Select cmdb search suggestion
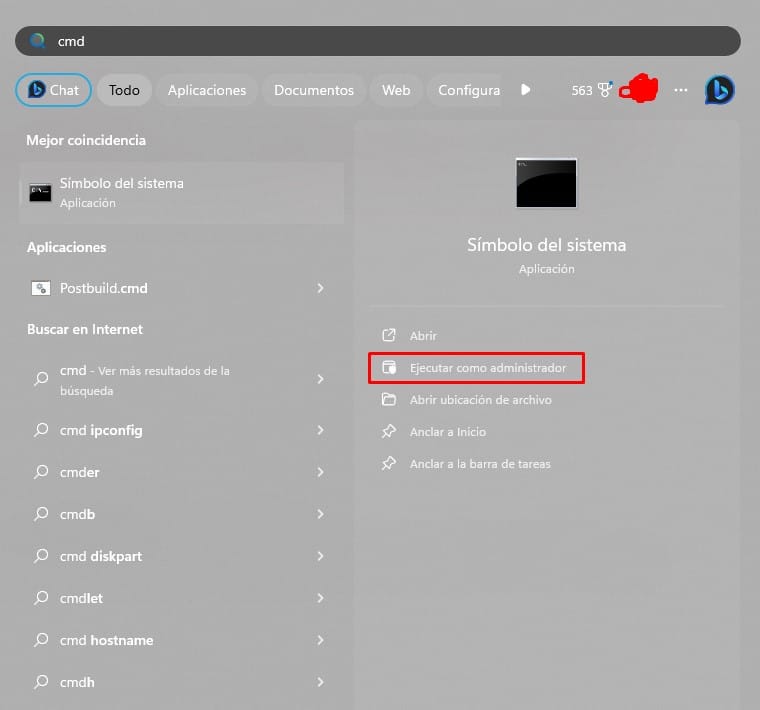This screenshot has width=760, height=710. pyautogui.click(x=182, y=514)
